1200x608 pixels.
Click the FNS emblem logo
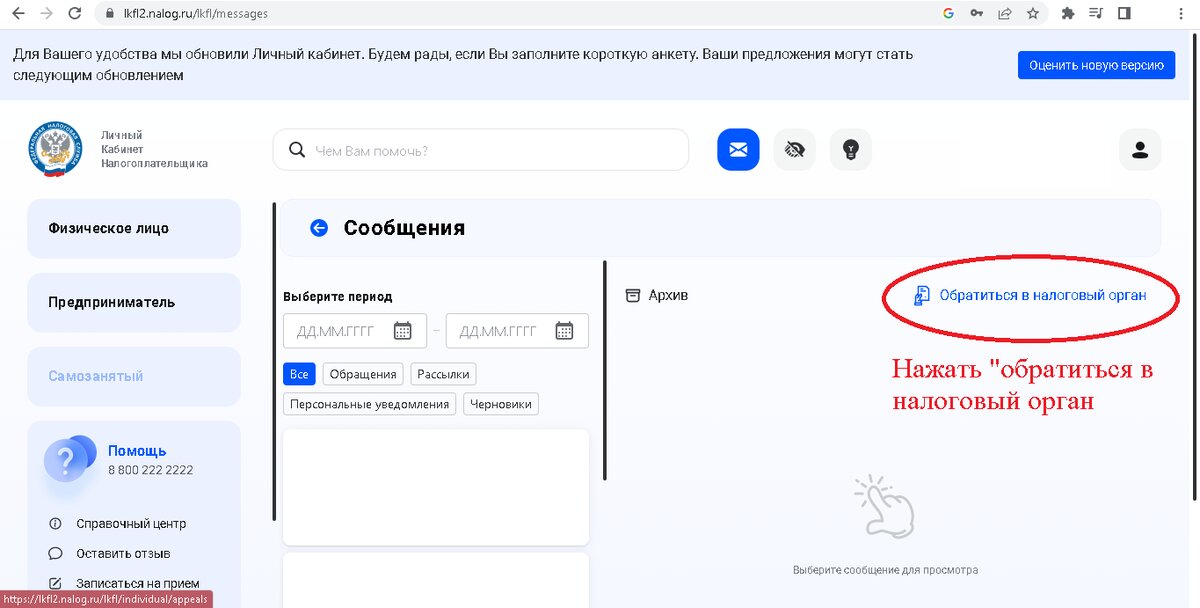tap(58, 150)
